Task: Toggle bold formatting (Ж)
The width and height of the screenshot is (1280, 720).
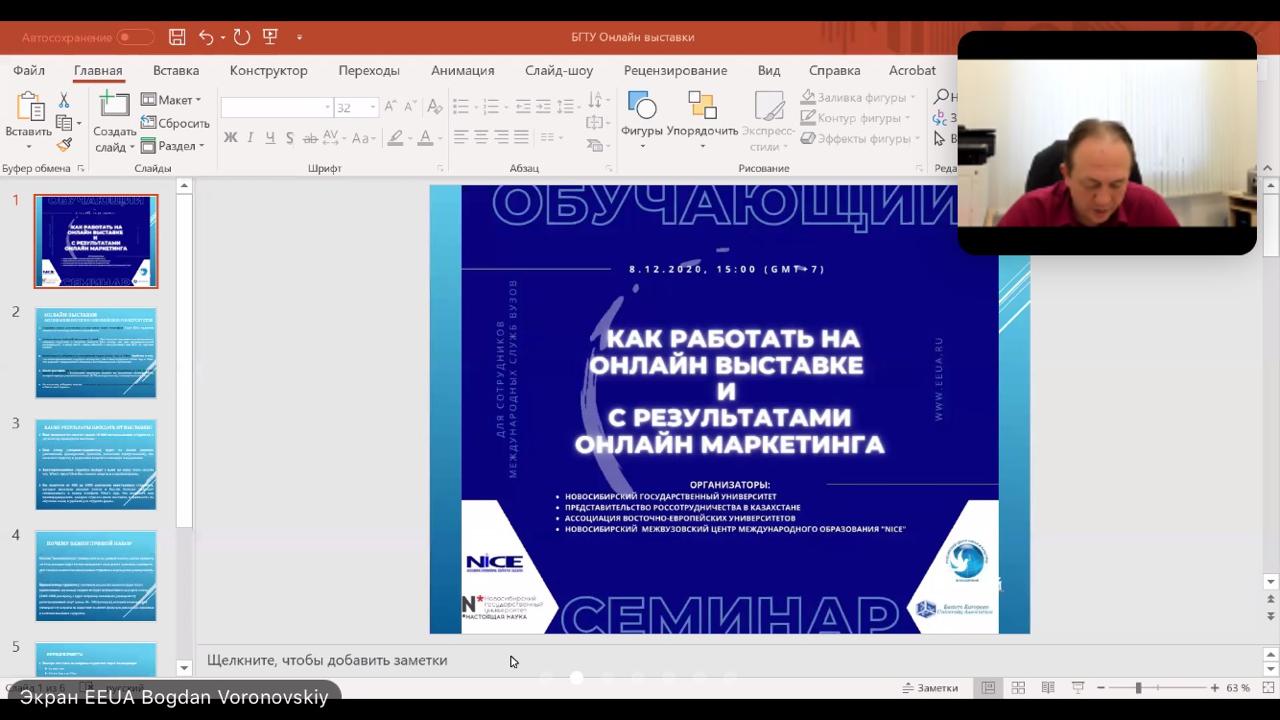Action: pyautogui.click(x=230, y=138)
